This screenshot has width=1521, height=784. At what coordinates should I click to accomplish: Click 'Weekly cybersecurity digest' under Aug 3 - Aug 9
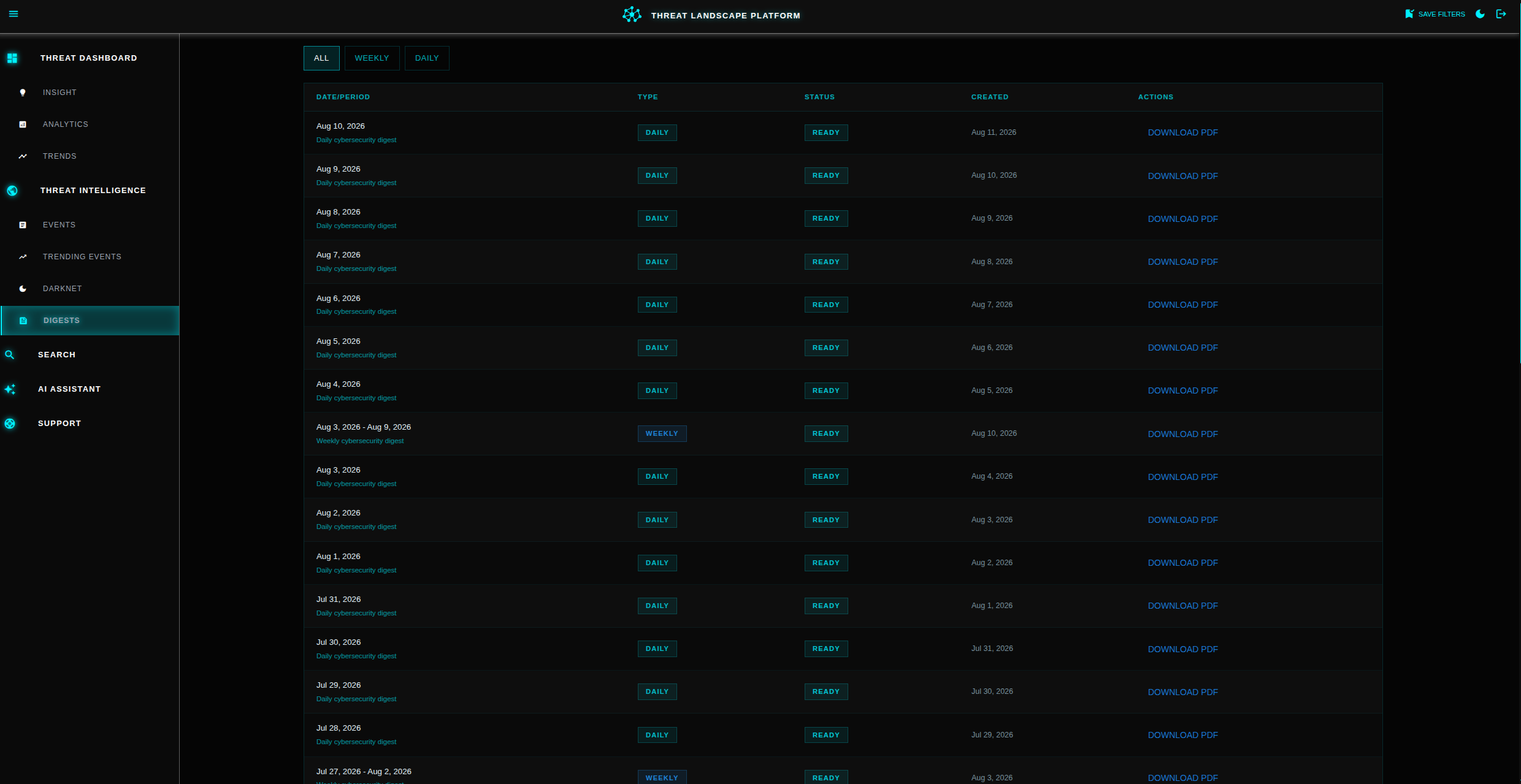point(360,441)
